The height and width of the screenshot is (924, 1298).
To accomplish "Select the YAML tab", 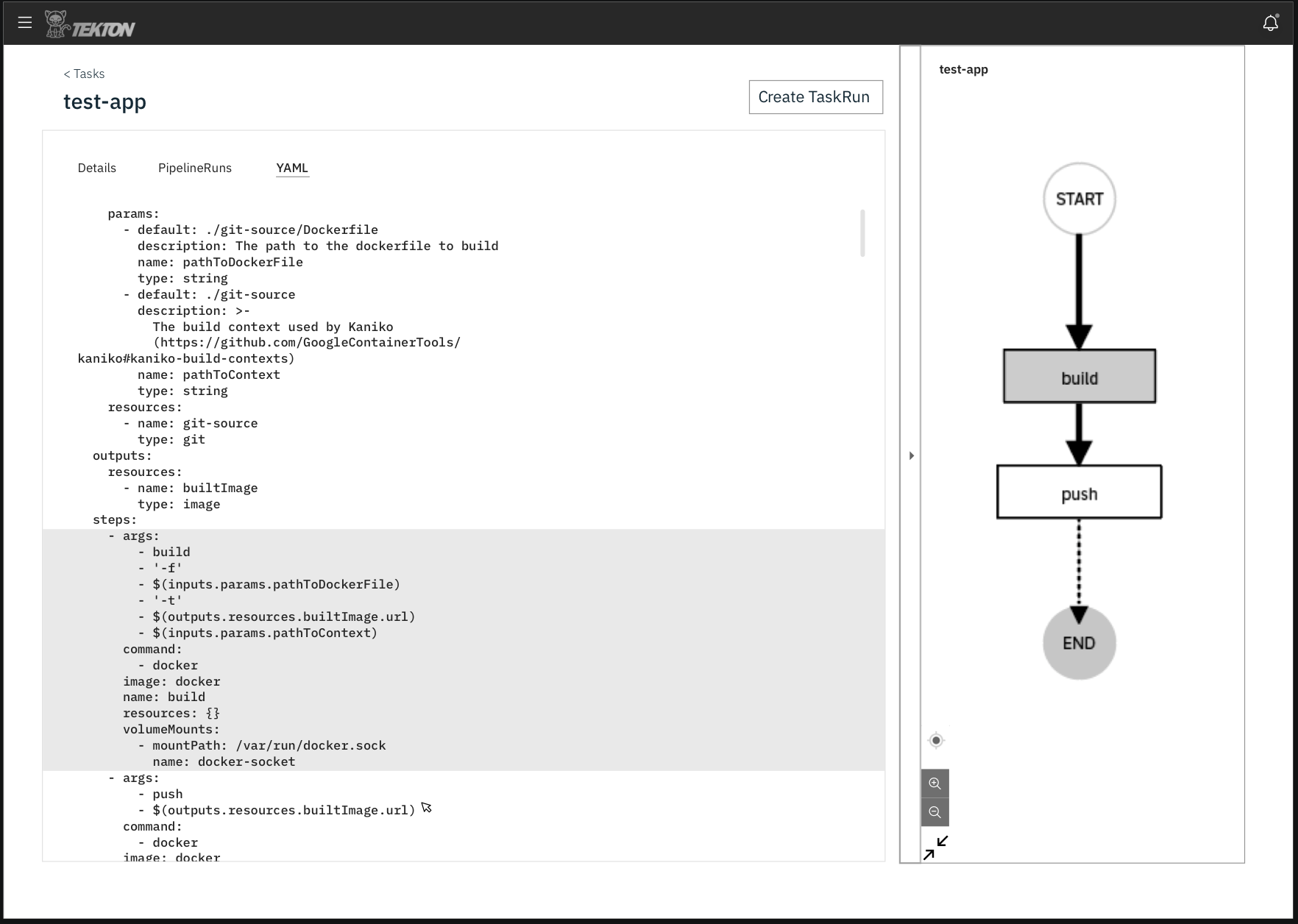I will (291, 168).
